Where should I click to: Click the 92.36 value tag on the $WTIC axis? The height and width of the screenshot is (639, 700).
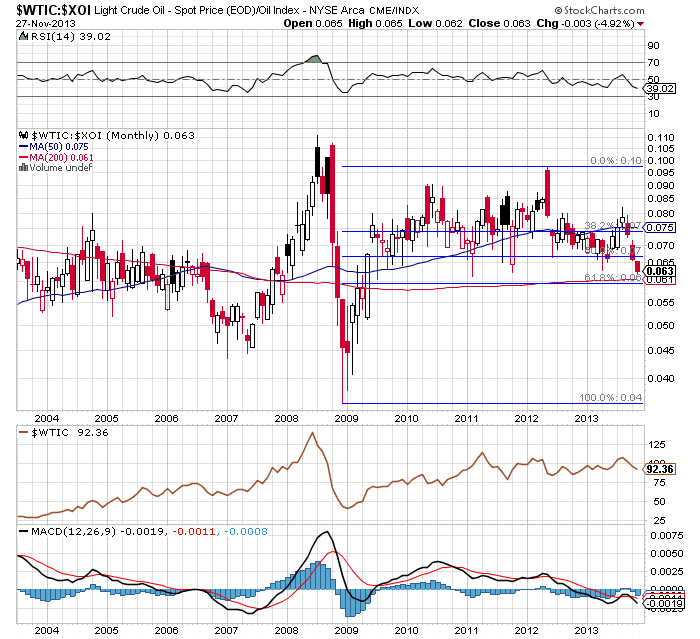(x=660, y=469)
